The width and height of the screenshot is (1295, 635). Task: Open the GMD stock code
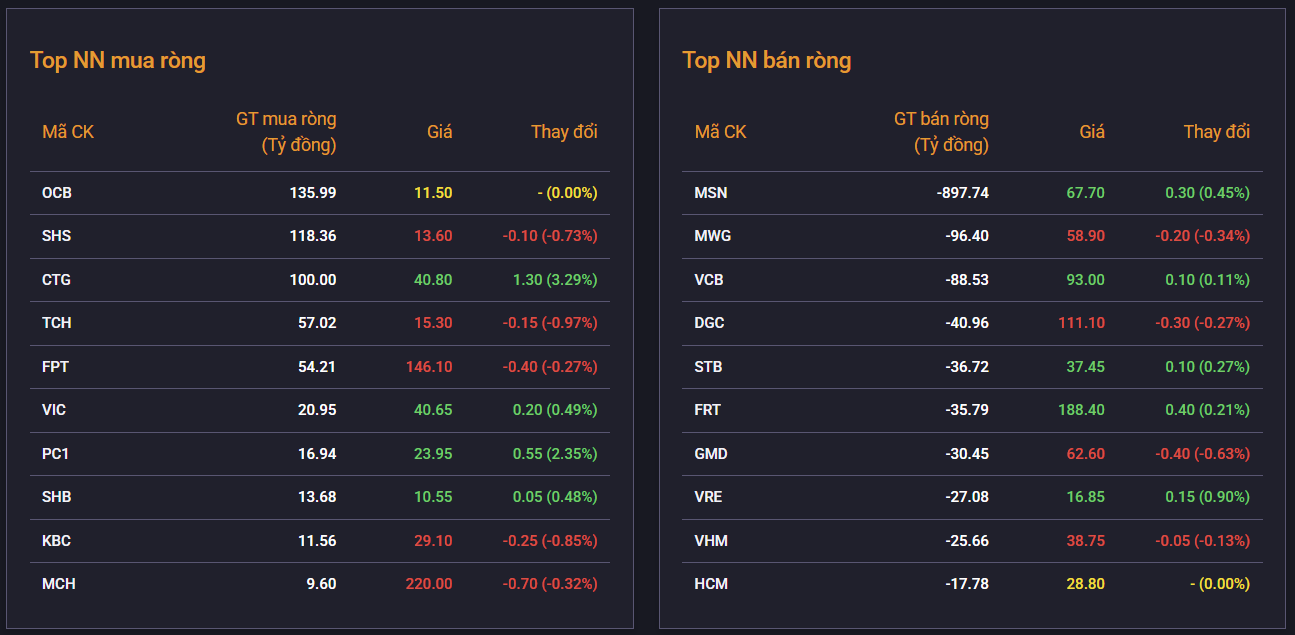[x=711, y=454]
